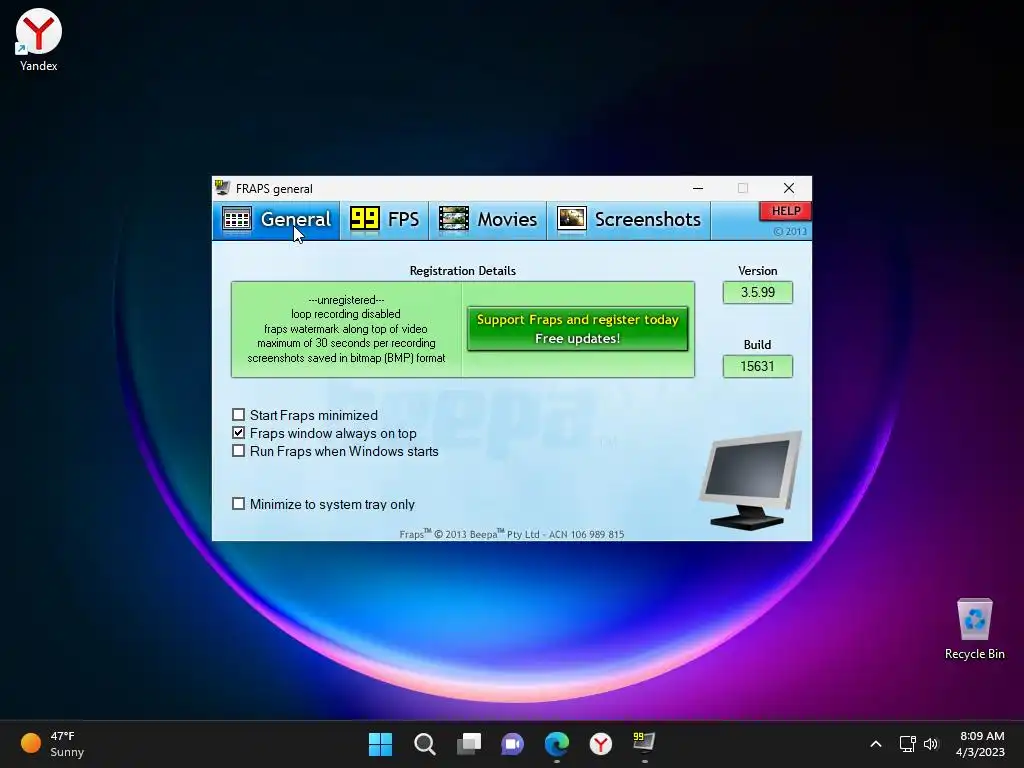Image resolution: width=1024 pixels, height=768 pixels.
Task: Click the monitor image in Fraps
Action: tap(751, 480)
